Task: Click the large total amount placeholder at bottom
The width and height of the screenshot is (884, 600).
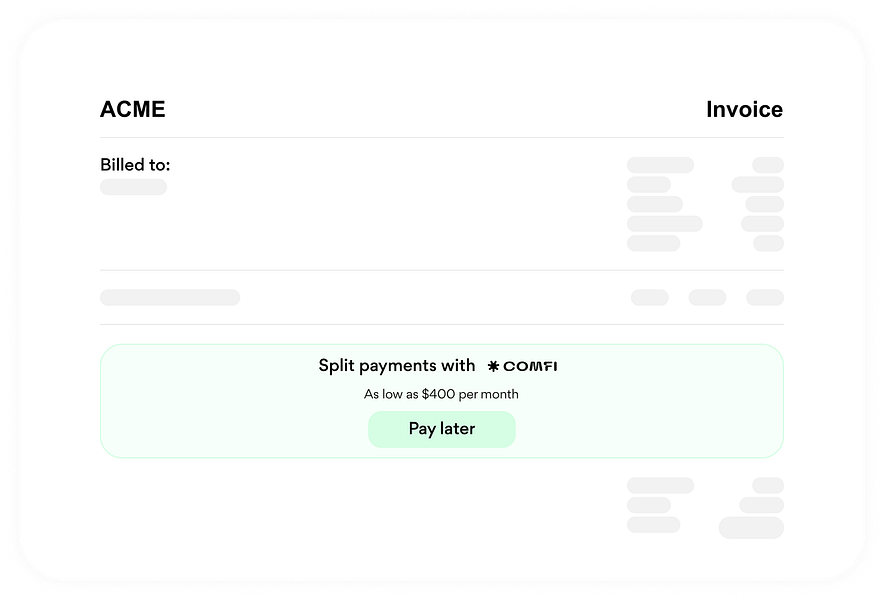Action: coord(751,527)
